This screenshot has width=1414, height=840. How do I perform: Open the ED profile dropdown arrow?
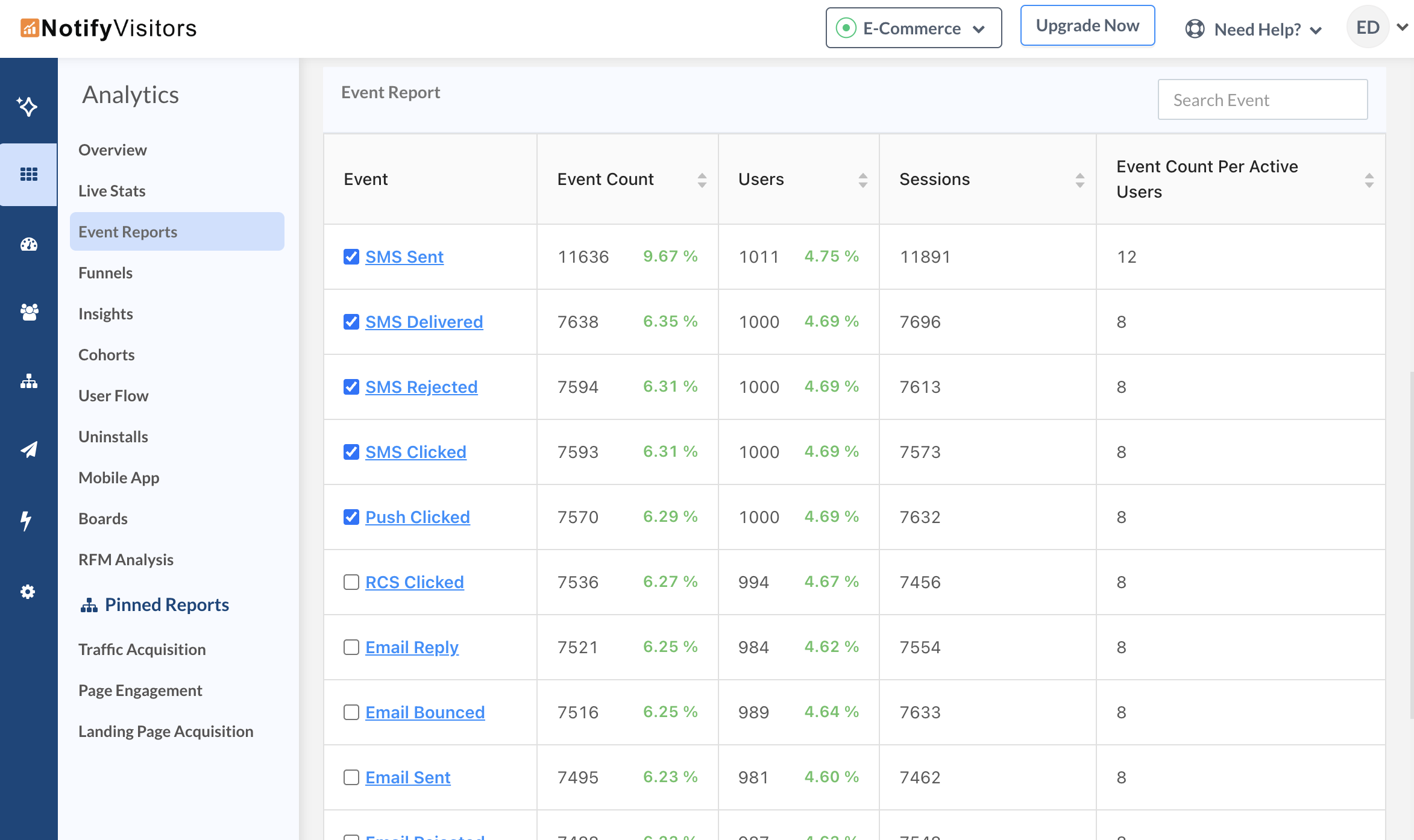1403,27
